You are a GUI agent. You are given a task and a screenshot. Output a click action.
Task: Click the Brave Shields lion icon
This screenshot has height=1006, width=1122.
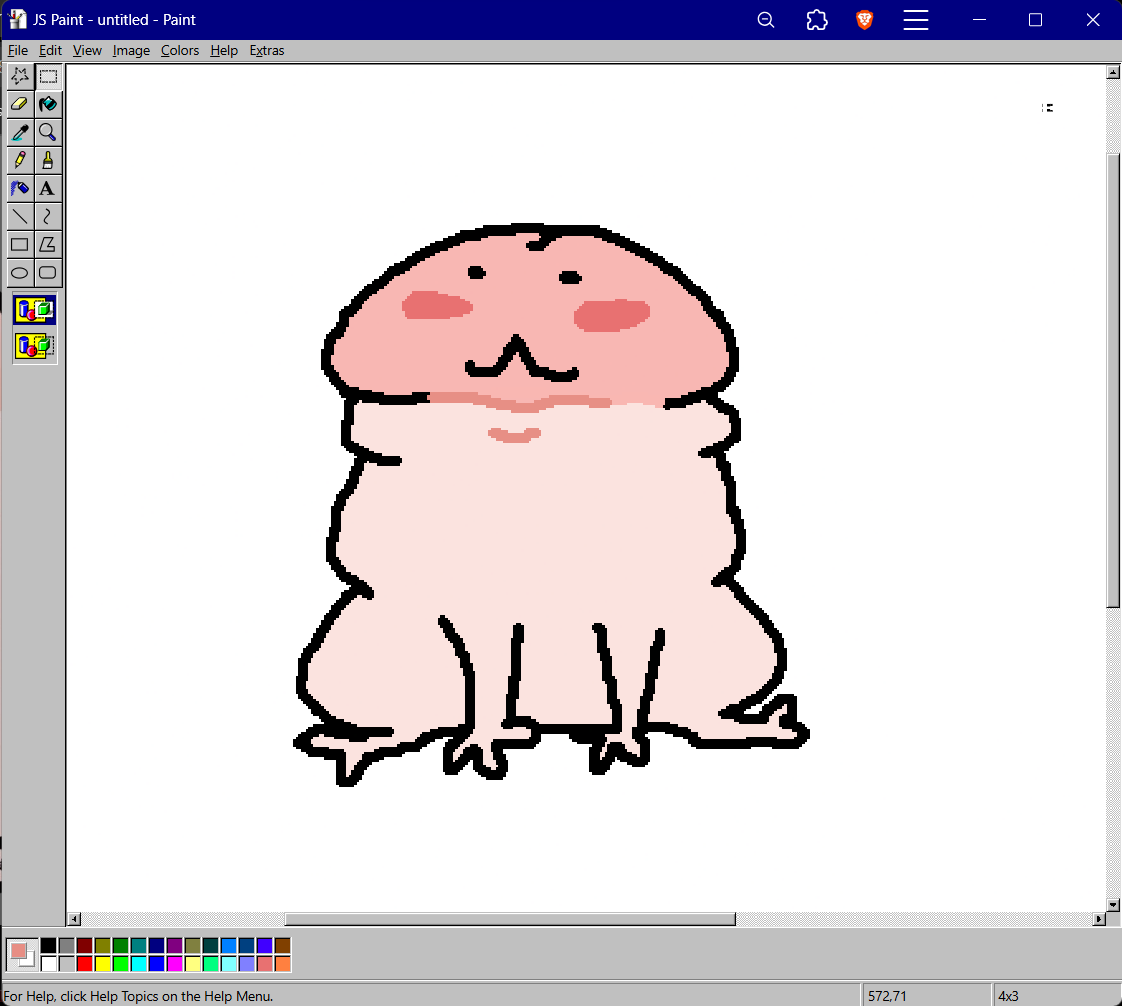[864, 20]
